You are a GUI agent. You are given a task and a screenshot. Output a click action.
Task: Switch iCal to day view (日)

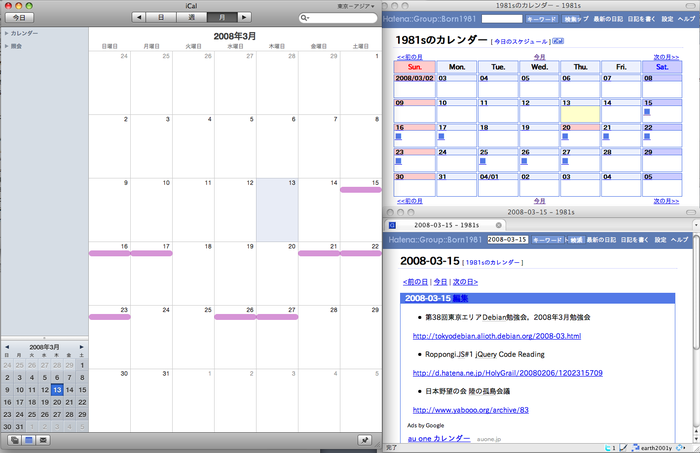161,17
